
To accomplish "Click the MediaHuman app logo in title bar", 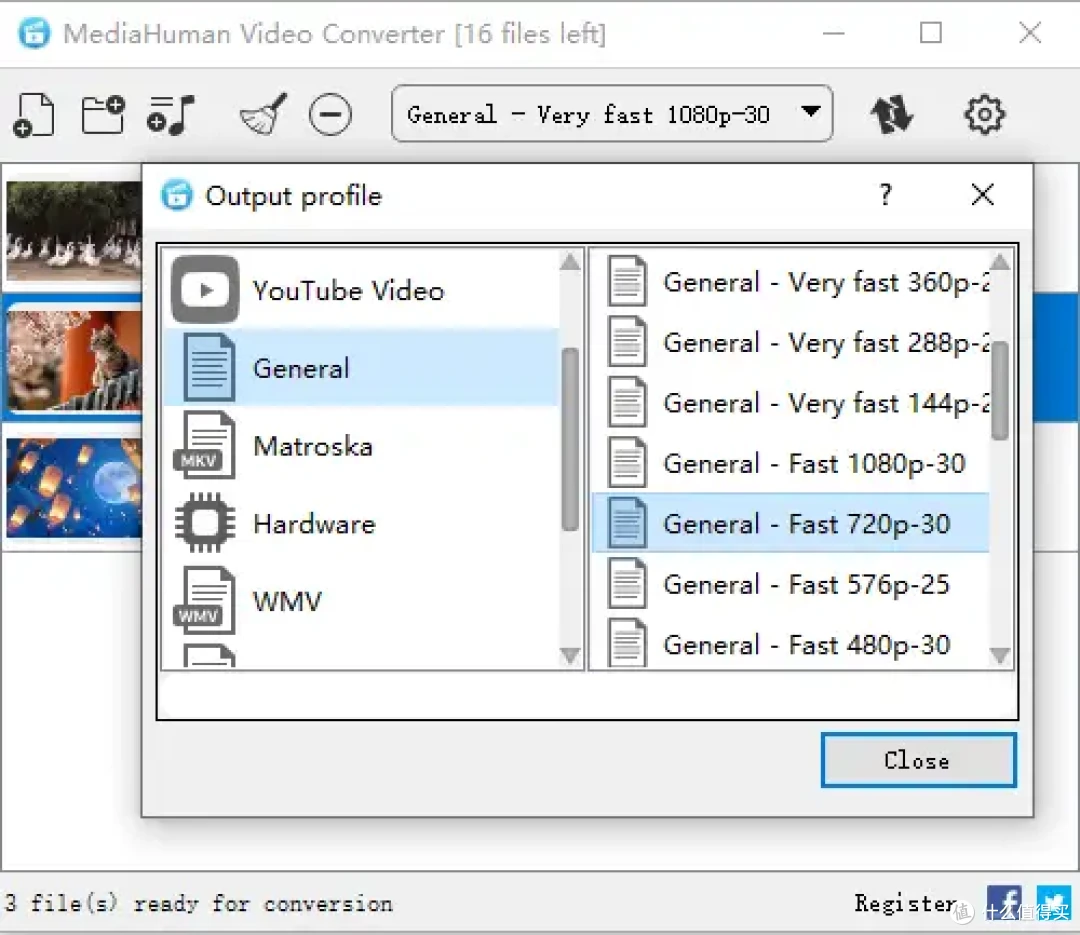I will [34, 32].
